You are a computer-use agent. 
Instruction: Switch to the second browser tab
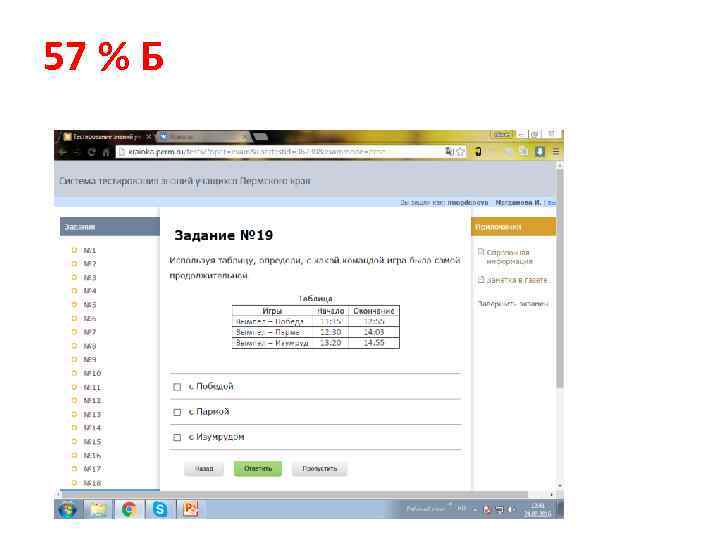[x=202, y=137]
